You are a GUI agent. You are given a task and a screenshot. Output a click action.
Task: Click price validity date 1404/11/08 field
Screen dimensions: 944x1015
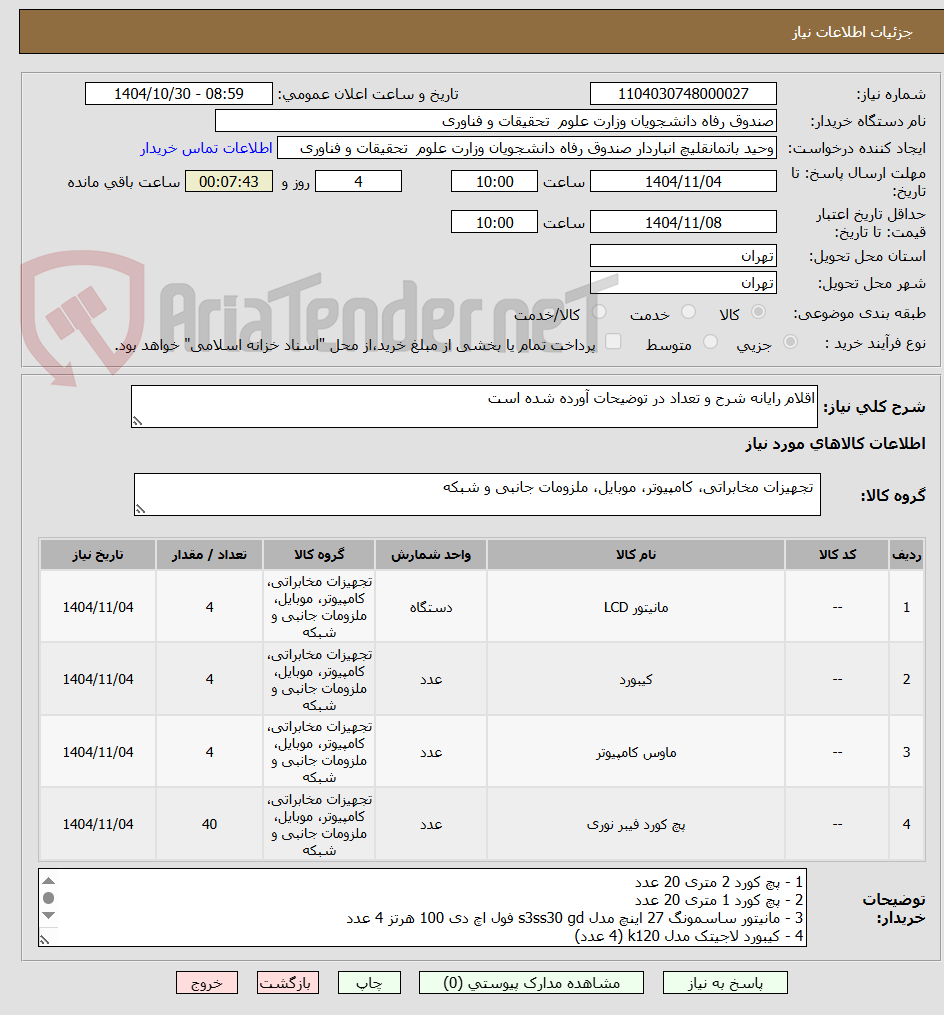683,222
